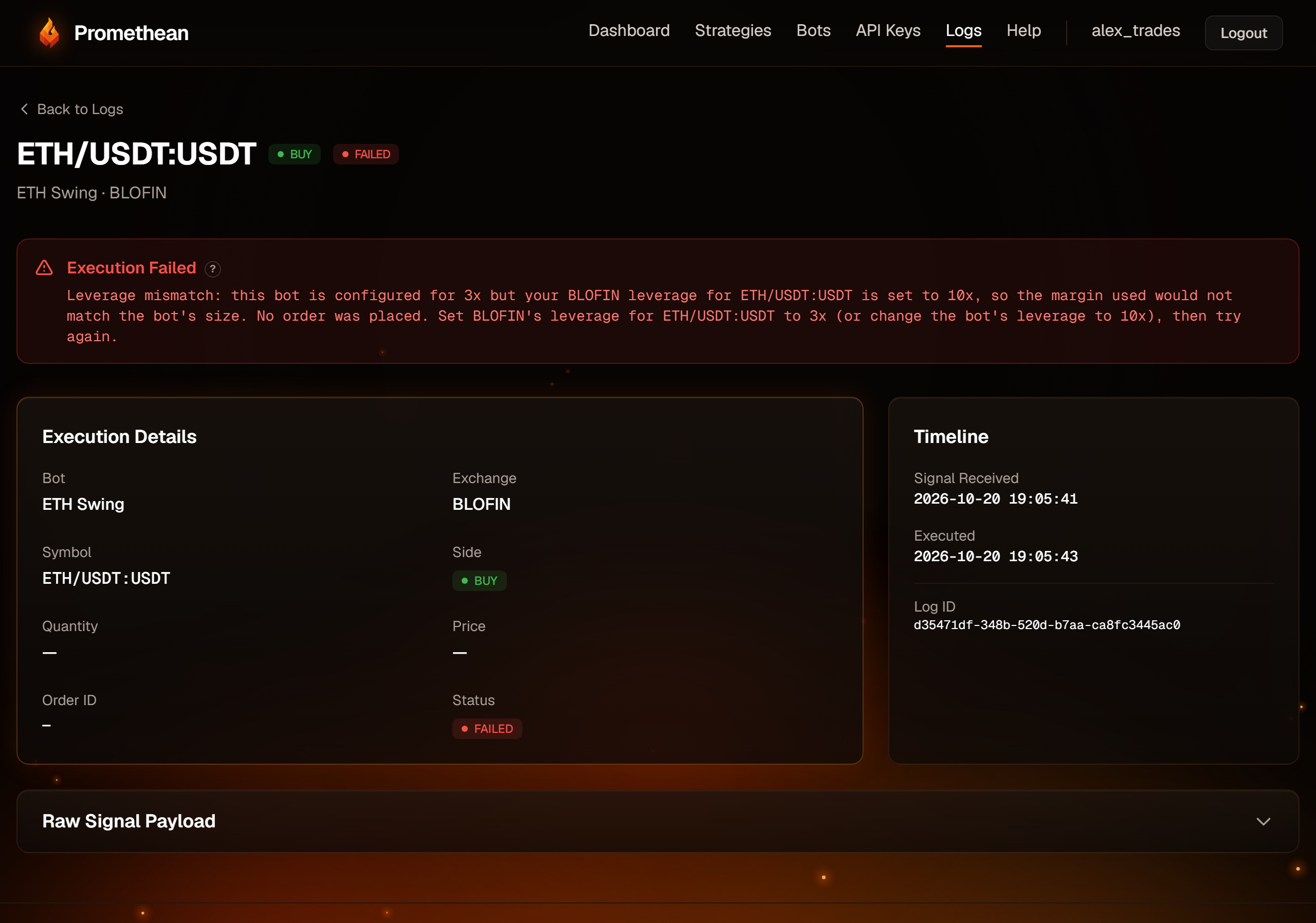Click the BUY badge under Side

tap(479, 580)
